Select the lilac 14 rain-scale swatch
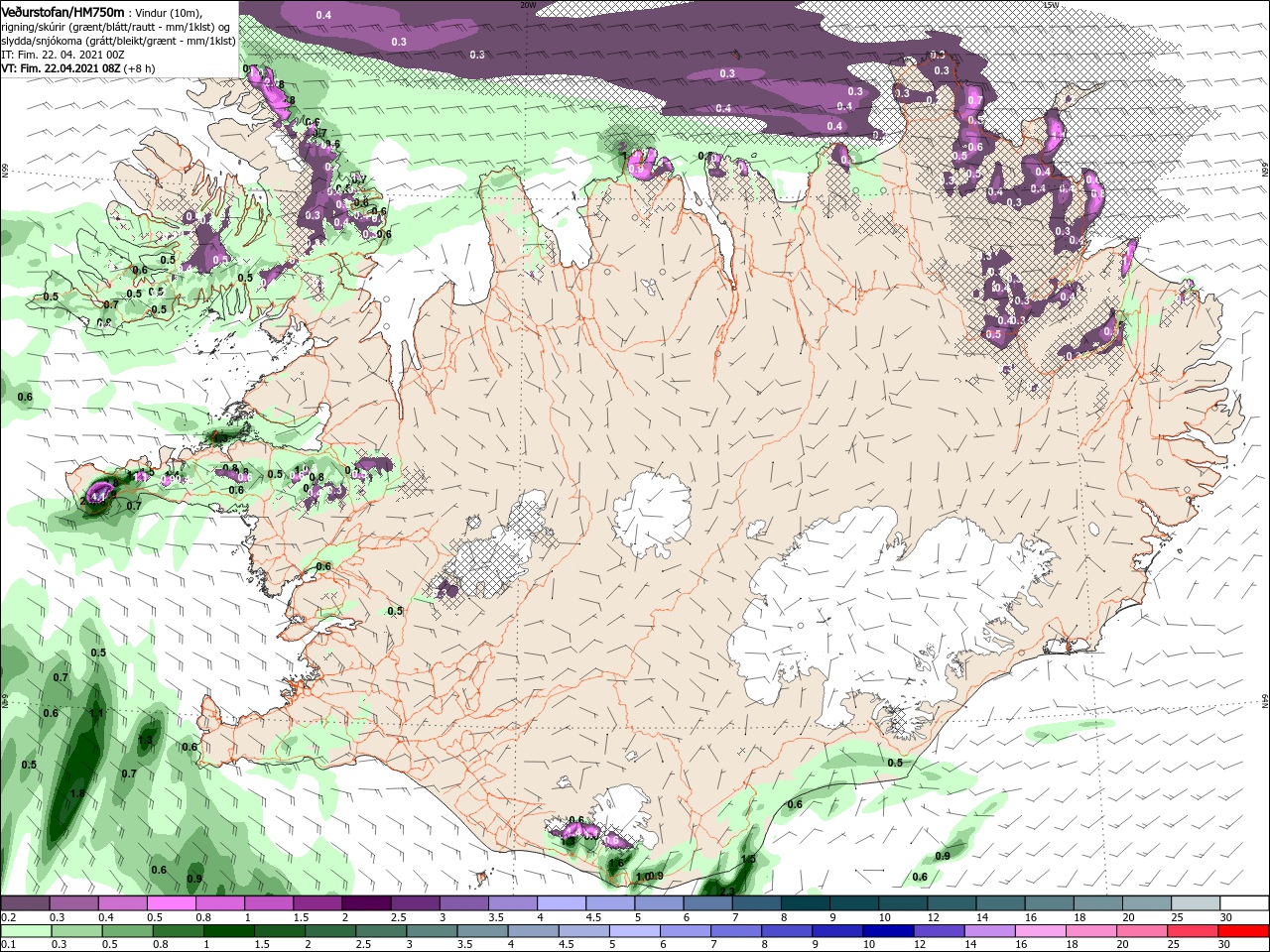Screen dimensions: 1270x952 [990, 931]
